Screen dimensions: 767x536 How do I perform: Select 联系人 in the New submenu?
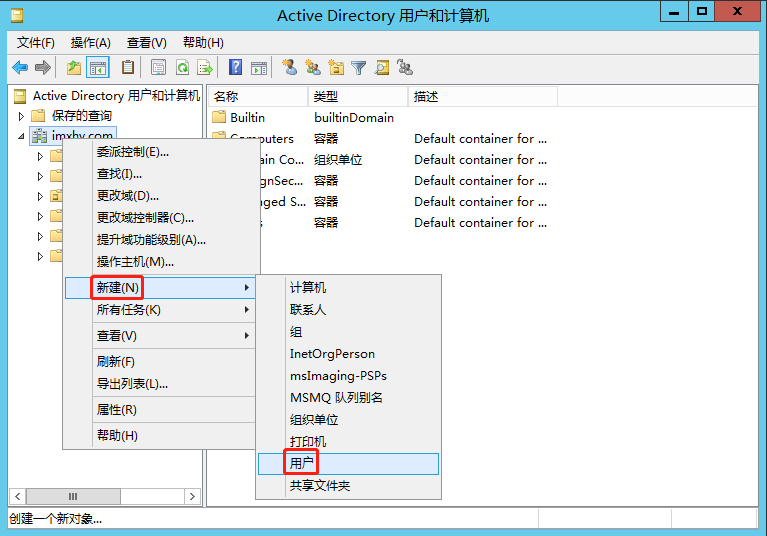pyautogui.click(x=348, y=310)
